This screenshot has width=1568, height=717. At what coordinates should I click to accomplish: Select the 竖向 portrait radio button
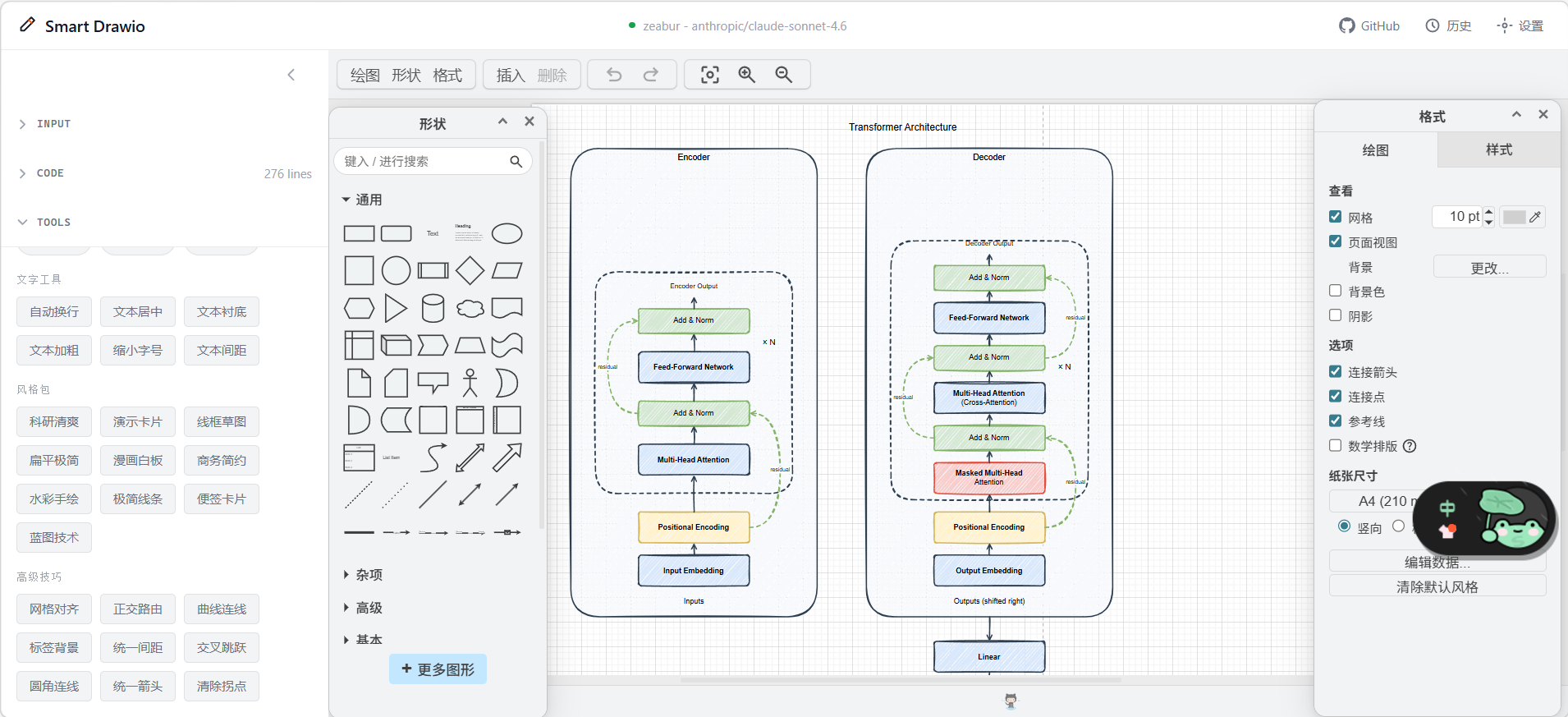(x=1344, y=526)
